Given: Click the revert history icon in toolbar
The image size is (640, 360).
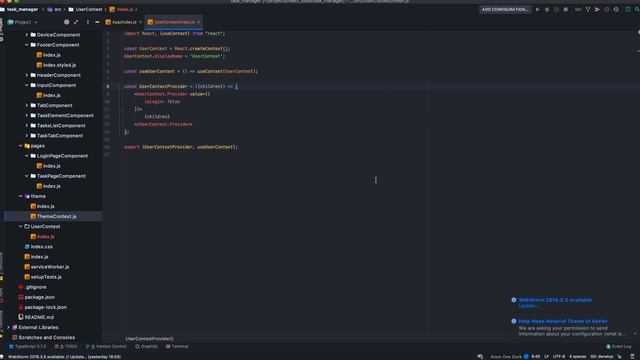Looking at the screenshot, I should pos(616,9).
